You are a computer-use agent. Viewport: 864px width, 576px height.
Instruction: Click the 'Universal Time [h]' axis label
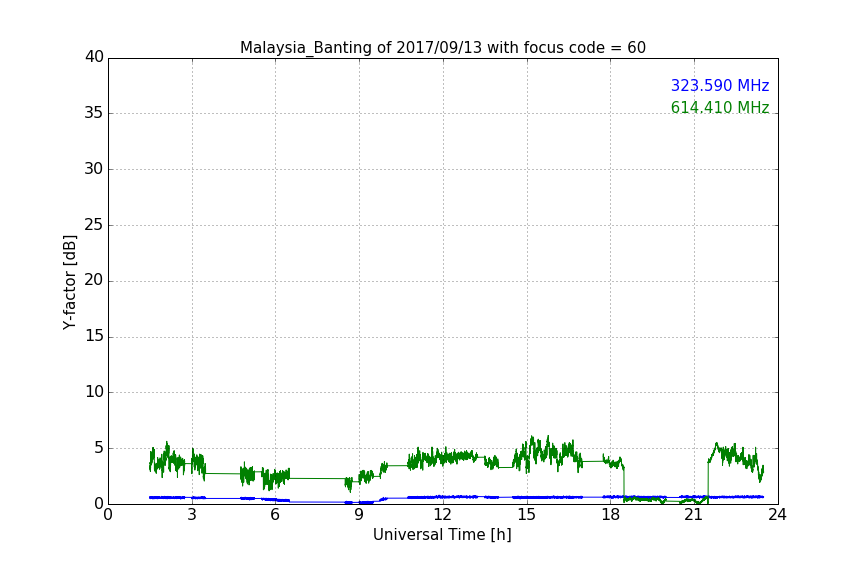(x=442, y=535)
